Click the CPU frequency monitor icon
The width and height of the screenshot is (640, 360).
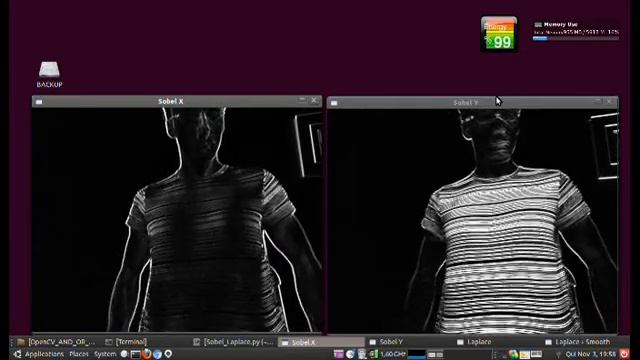(373, 354)
